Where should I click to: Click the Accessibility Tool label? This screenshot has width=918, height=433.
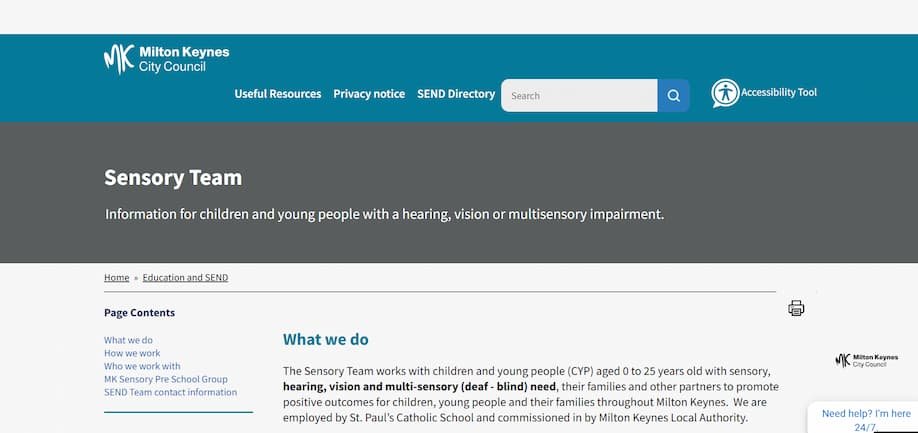point(779,92)
